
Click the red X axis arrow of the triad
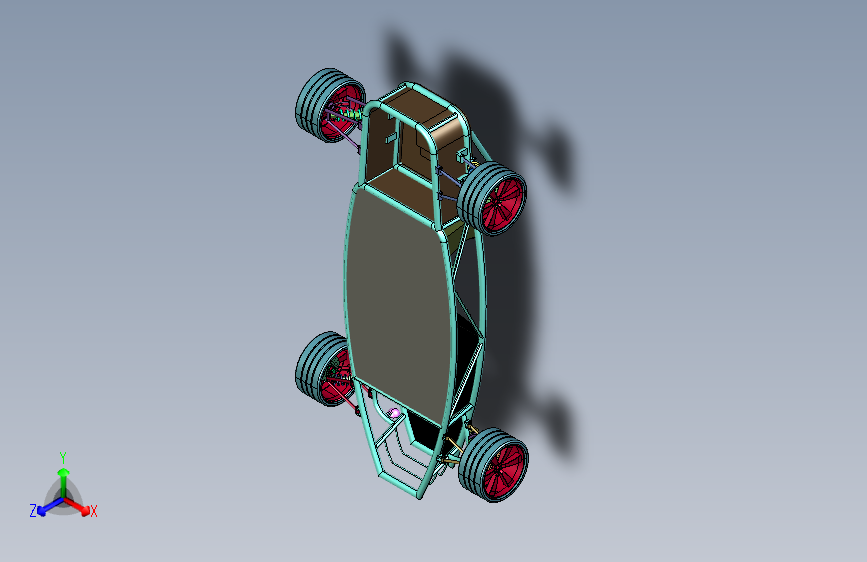pos(78,507)
